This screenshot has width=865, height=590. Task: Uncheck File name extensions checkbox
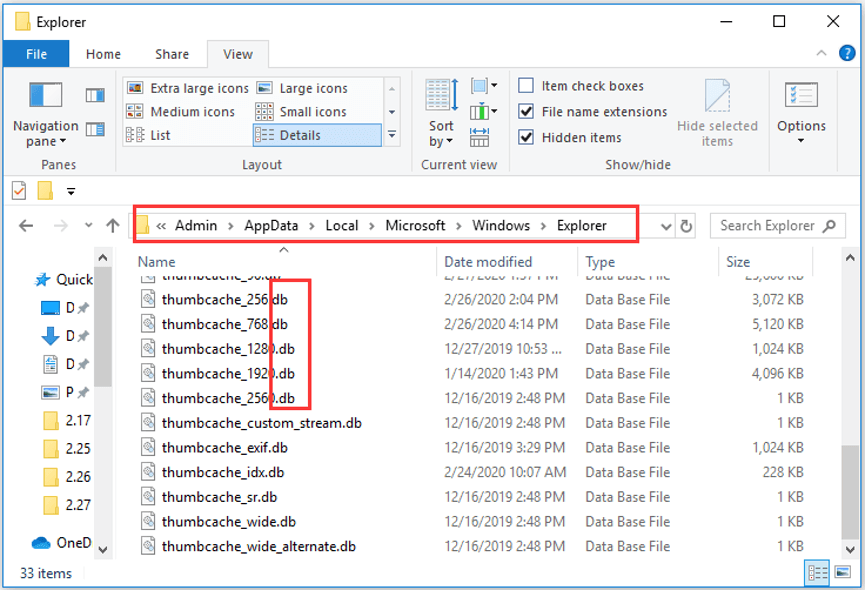click(526, 112)
